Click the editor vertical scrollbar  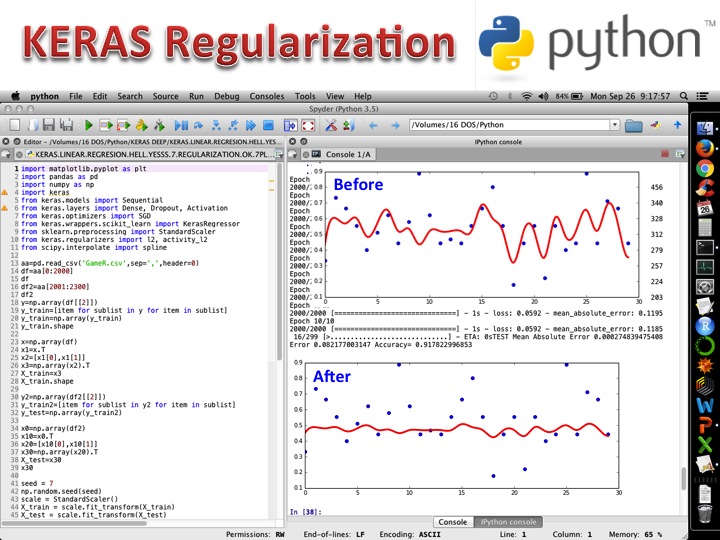tap(280, 262)
